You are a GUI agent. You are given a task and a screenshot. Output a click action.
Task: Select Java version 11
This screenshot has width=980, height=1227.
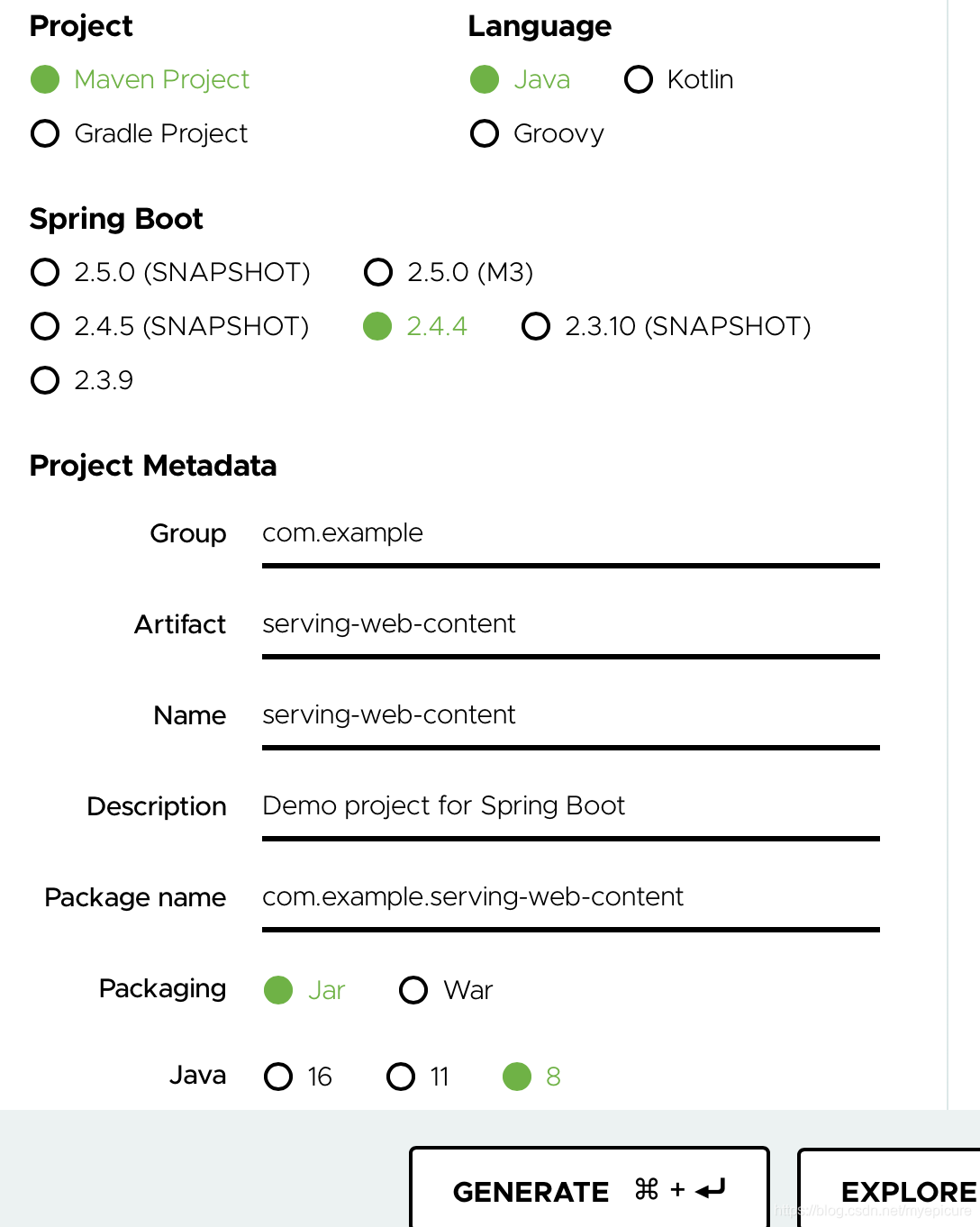401,1077
